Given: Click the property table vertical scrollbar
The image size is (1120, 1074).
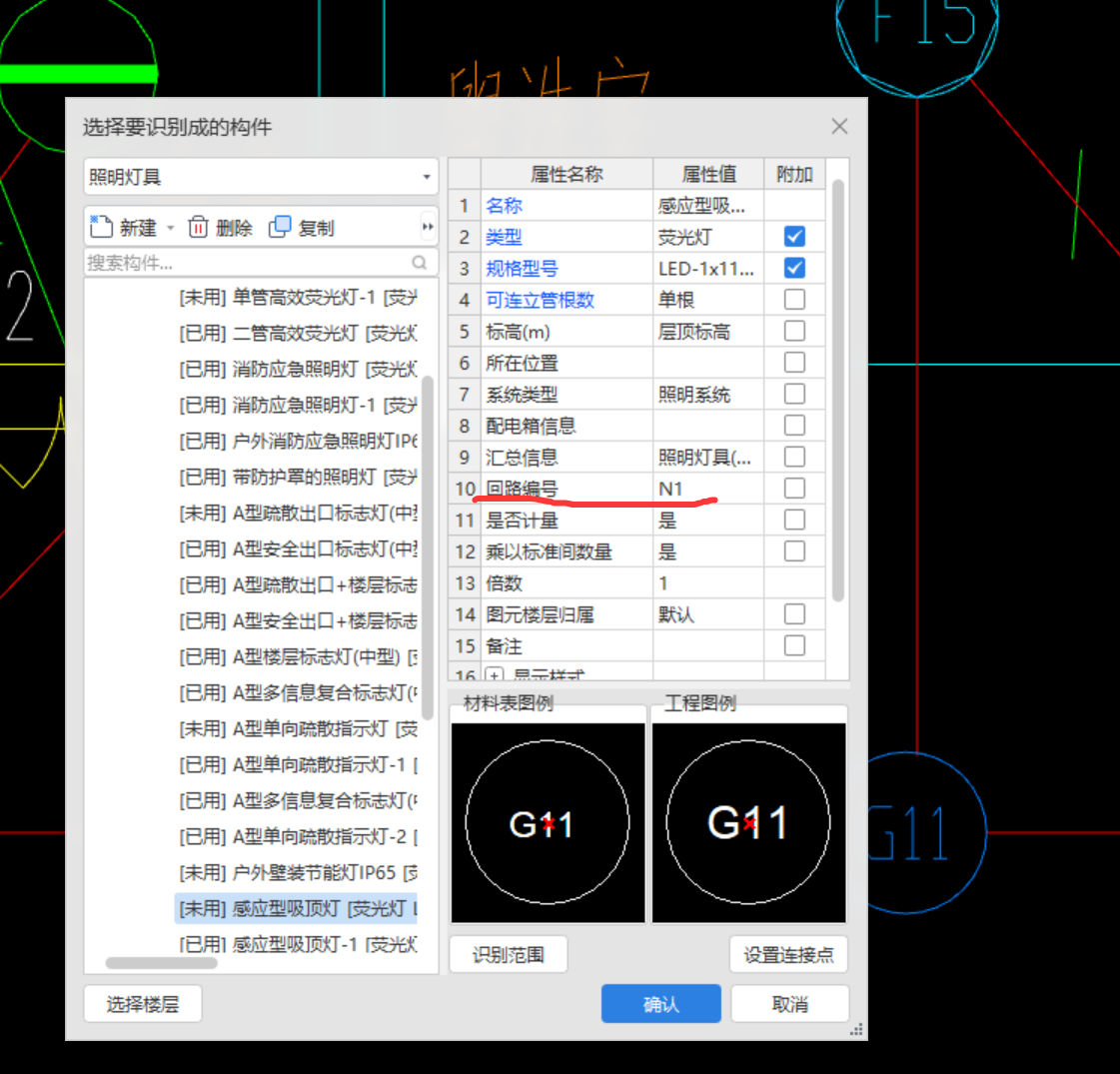Looking at the screenshot, I should (x=838, y=390).
